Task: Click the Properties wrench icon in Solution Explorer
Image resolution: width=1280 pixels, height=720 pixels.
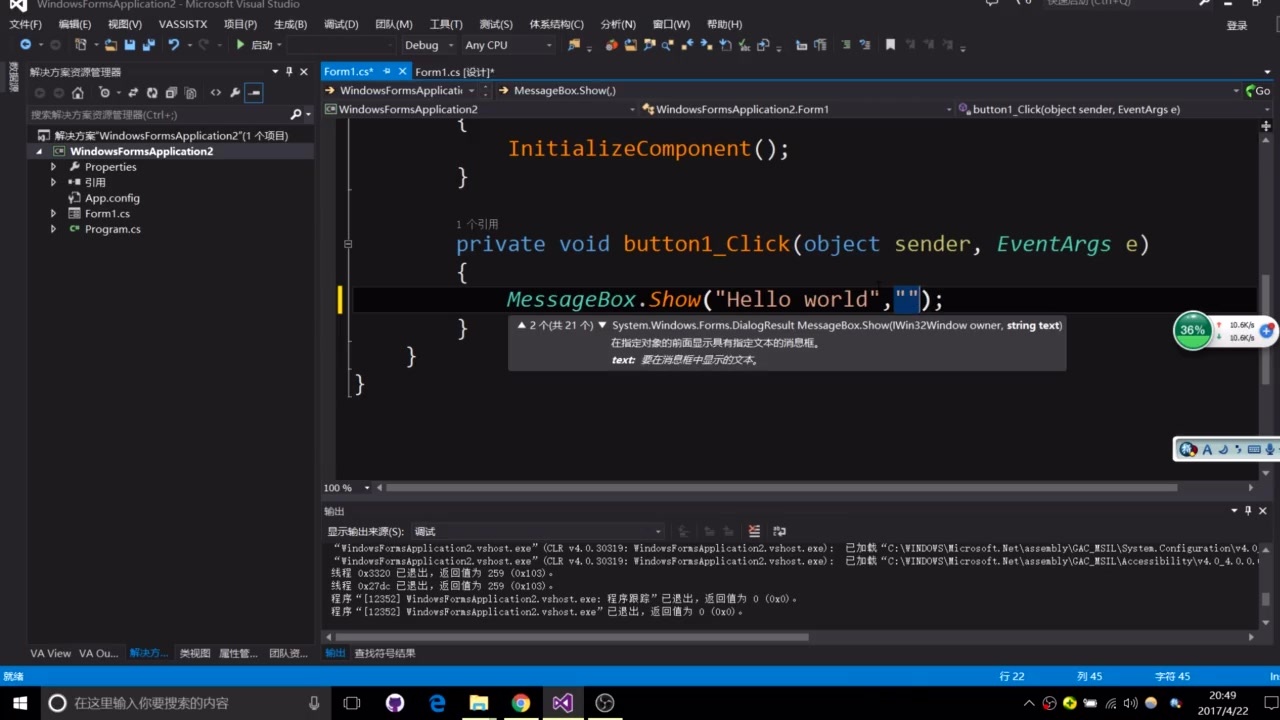Action: (x=235, y=93)
